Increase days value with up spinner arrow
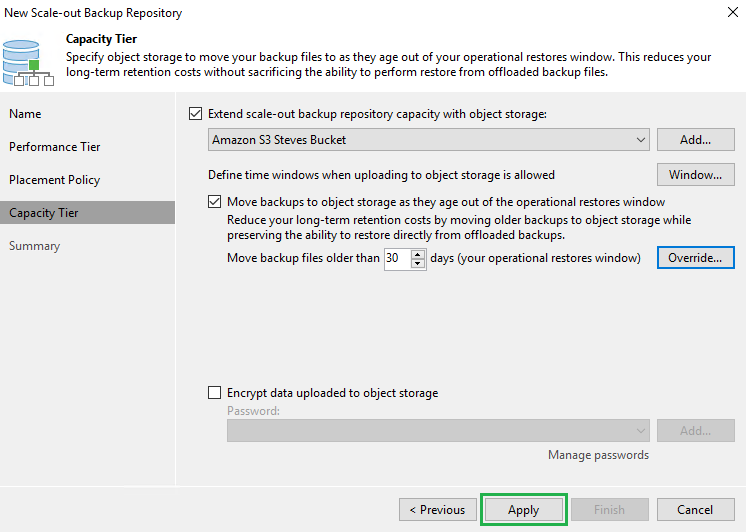The height and width of the screenshot is (532, 746). (x=419, y=253)
